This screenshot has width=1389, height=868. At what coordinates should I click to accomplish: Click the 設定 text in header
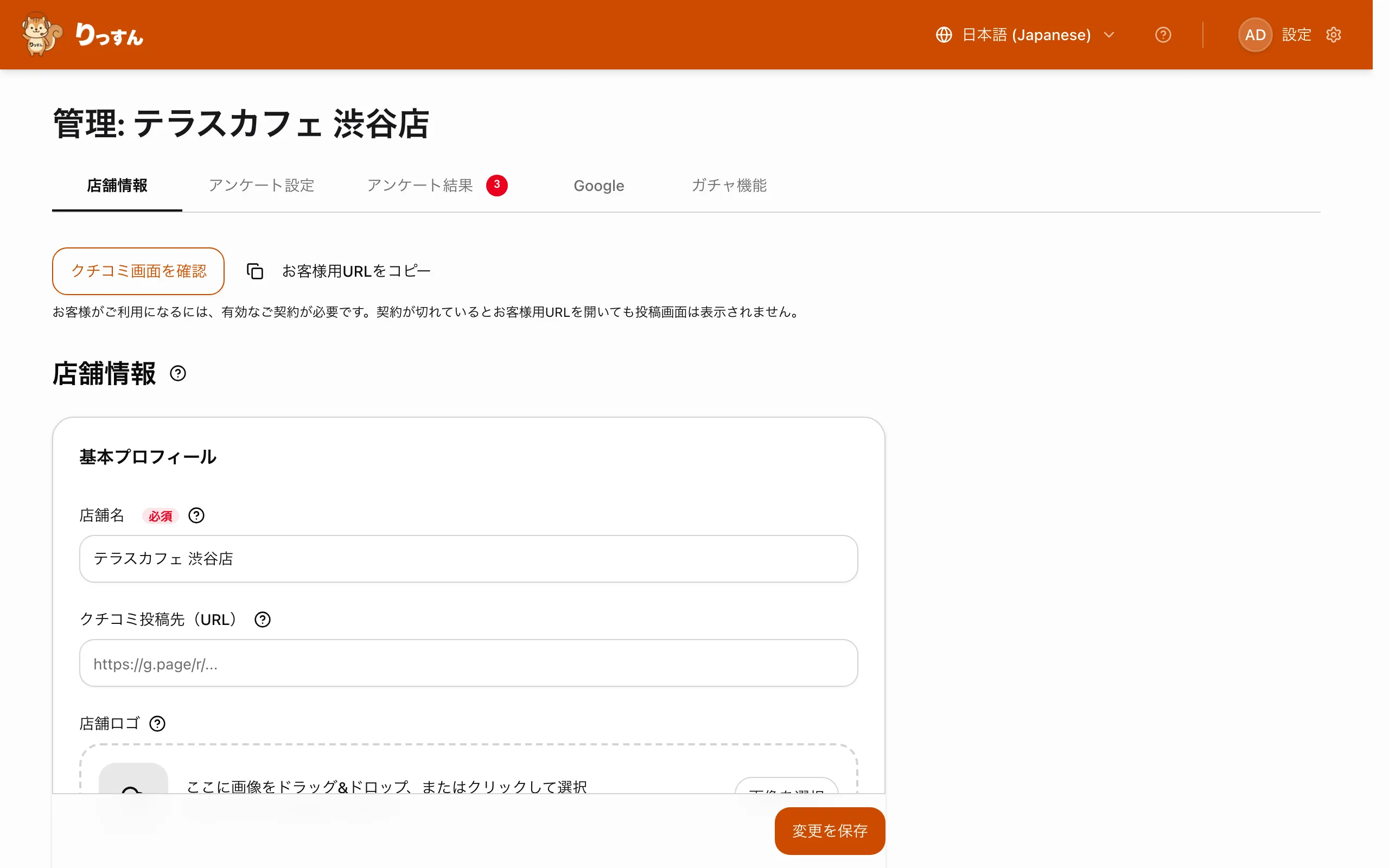click(1296, 35)
